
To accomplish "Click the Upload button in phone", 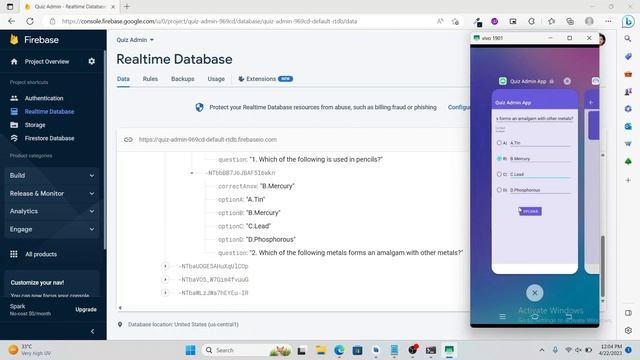I will click(530, 211).
